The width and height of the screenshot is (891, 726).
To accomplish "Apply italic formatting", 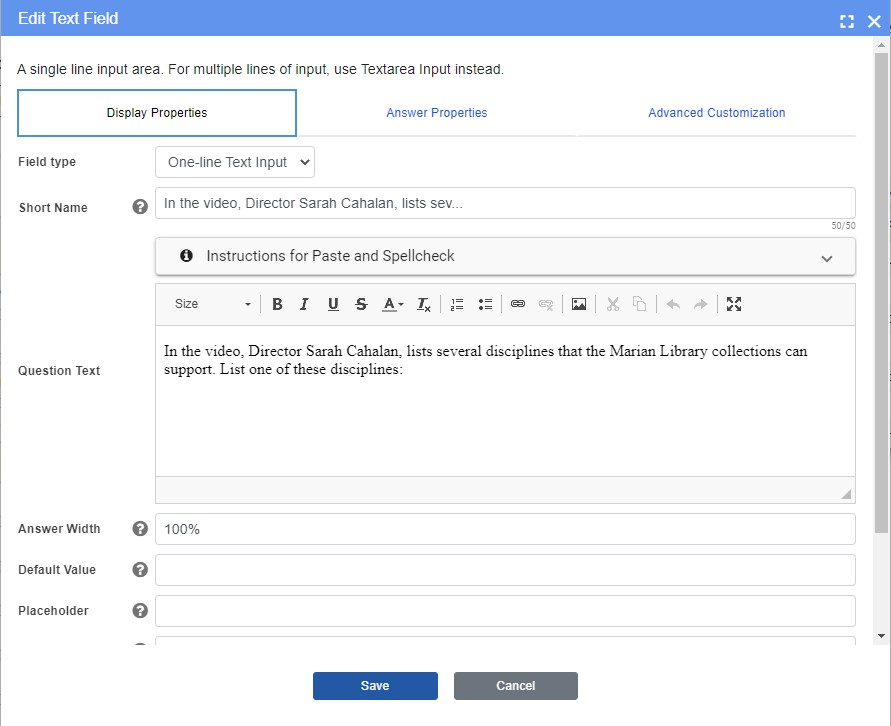I will [304, 304].
